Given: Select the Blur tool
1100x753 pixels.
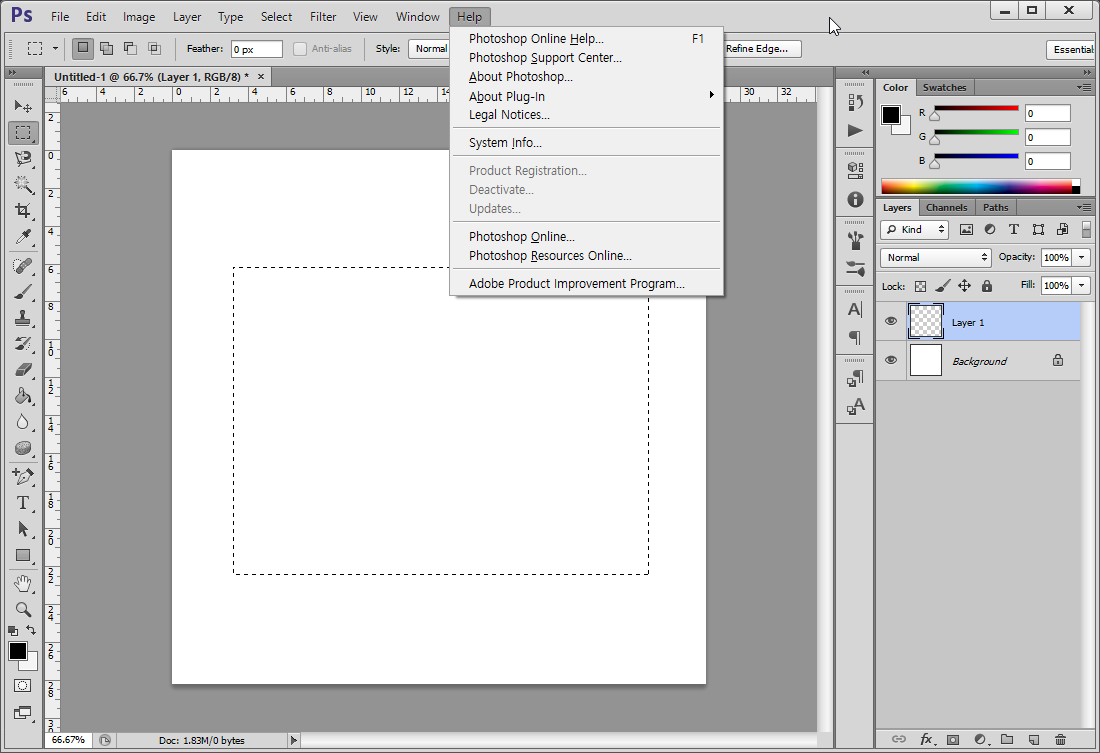Looking at the screenshot, I should 23,422.
